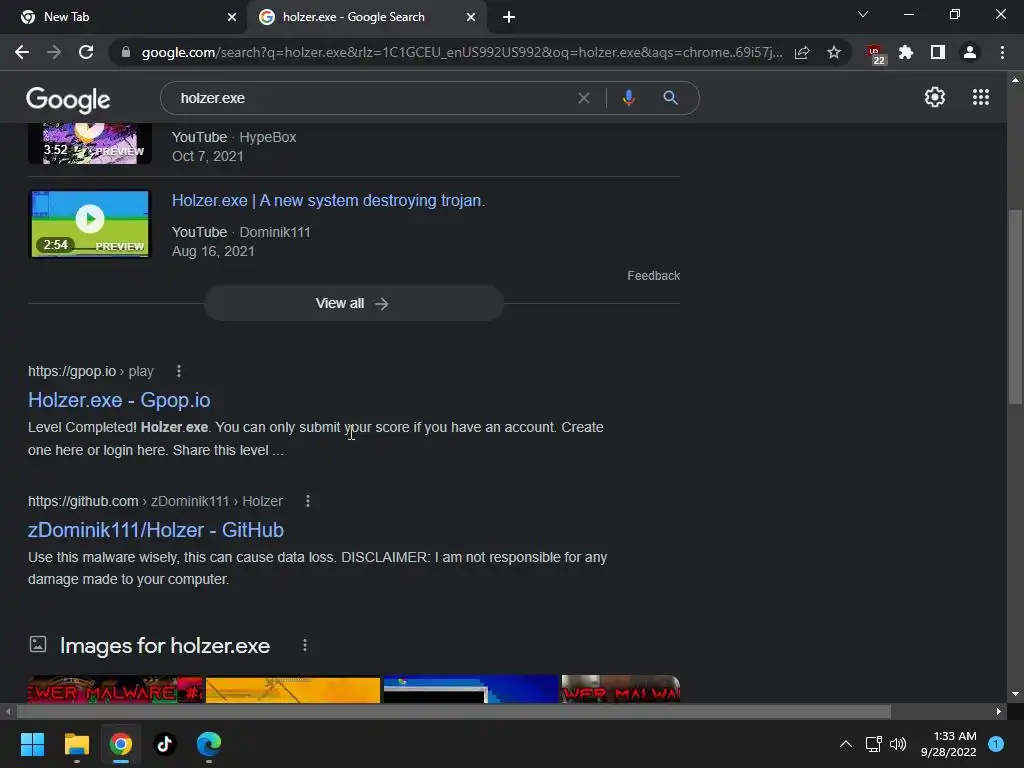Start voice search with microphone
The width and height of the screenshot is (1024, 768).
pos(628,98)
